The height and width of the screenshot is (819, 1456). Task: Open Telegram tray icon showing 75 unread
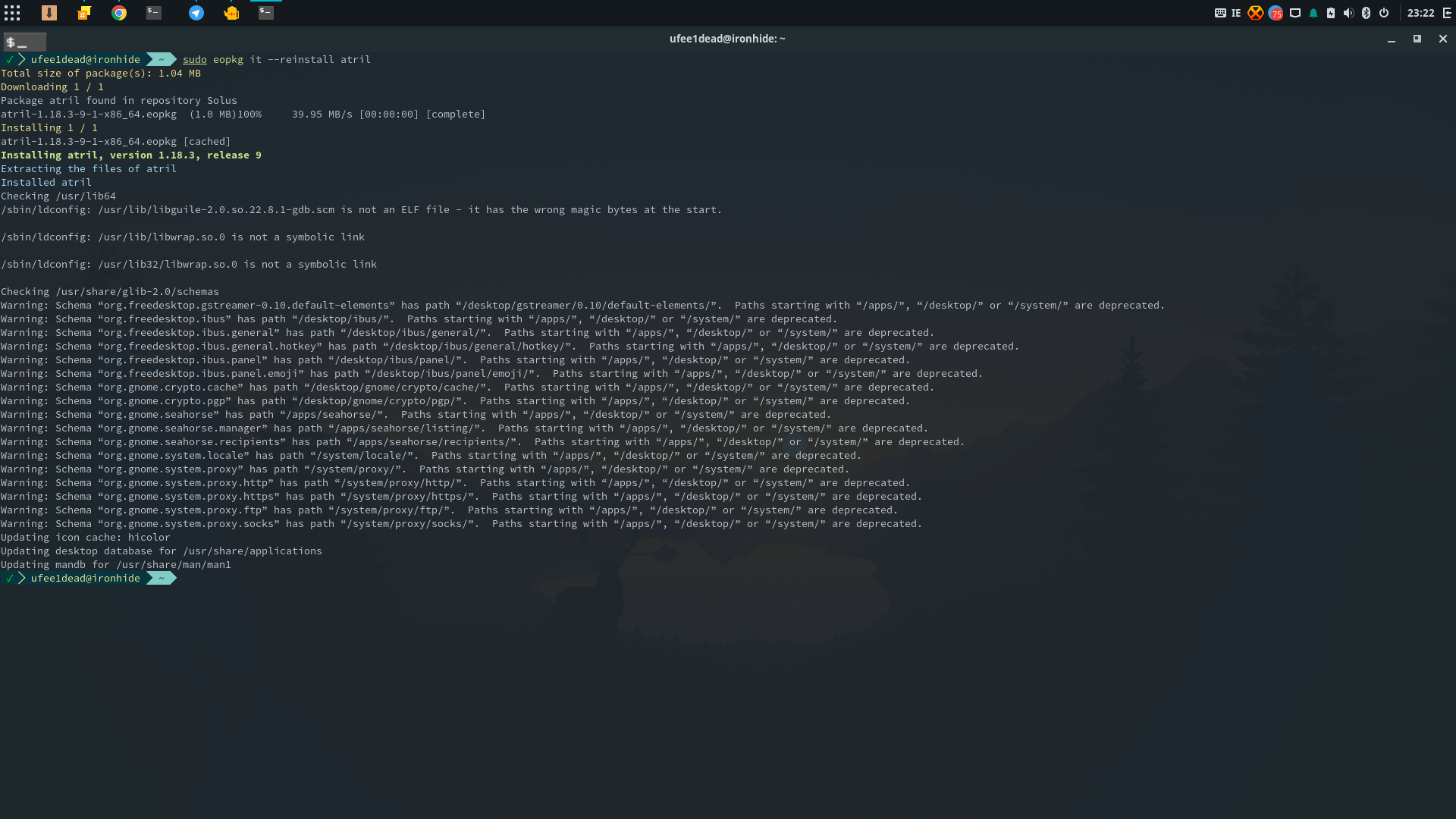(x=1276, y=13)
